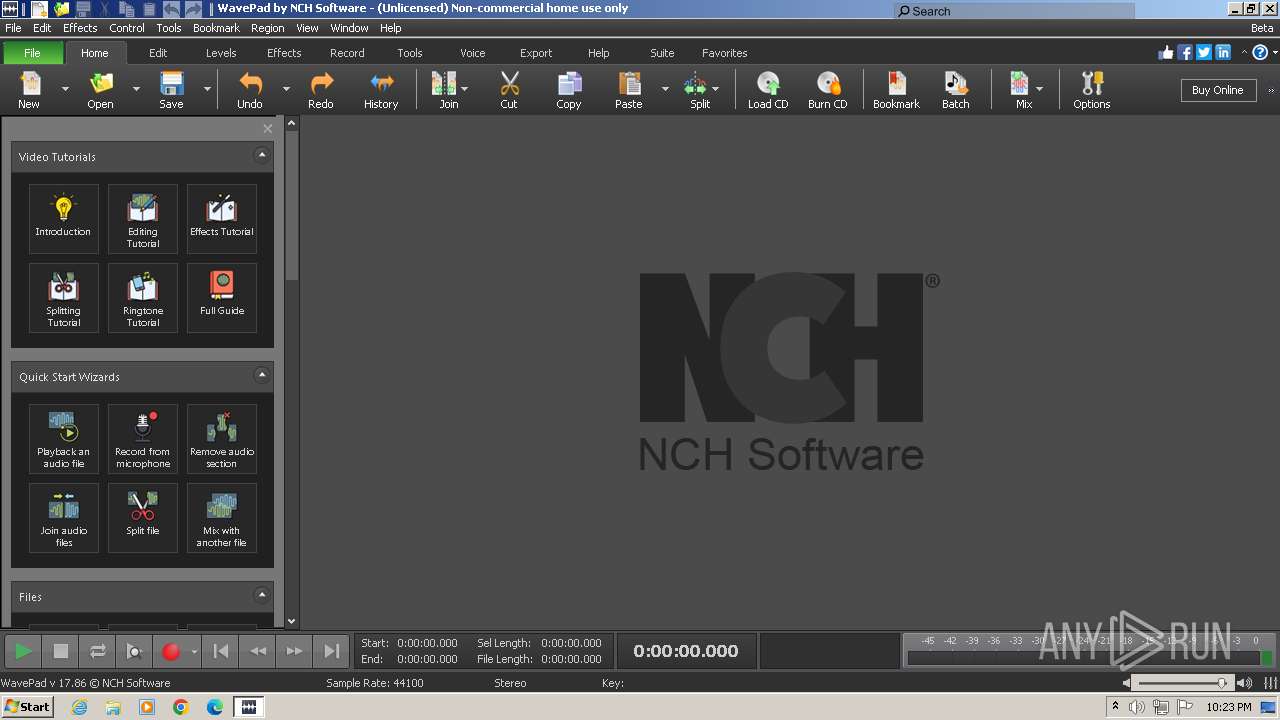Screen dimensions: 1280x720
Task: Open the dropdown arrow next to Split
Action: point(715,89)
